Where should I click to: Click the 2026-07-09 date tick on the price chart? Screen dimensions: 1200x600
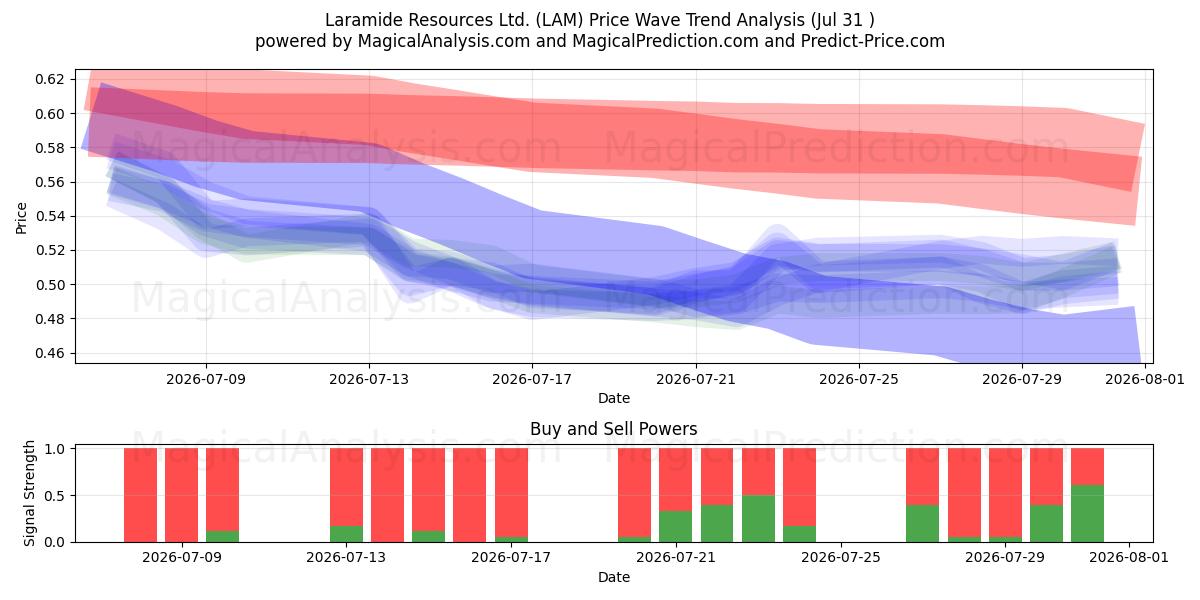click(x=206, y=378)
